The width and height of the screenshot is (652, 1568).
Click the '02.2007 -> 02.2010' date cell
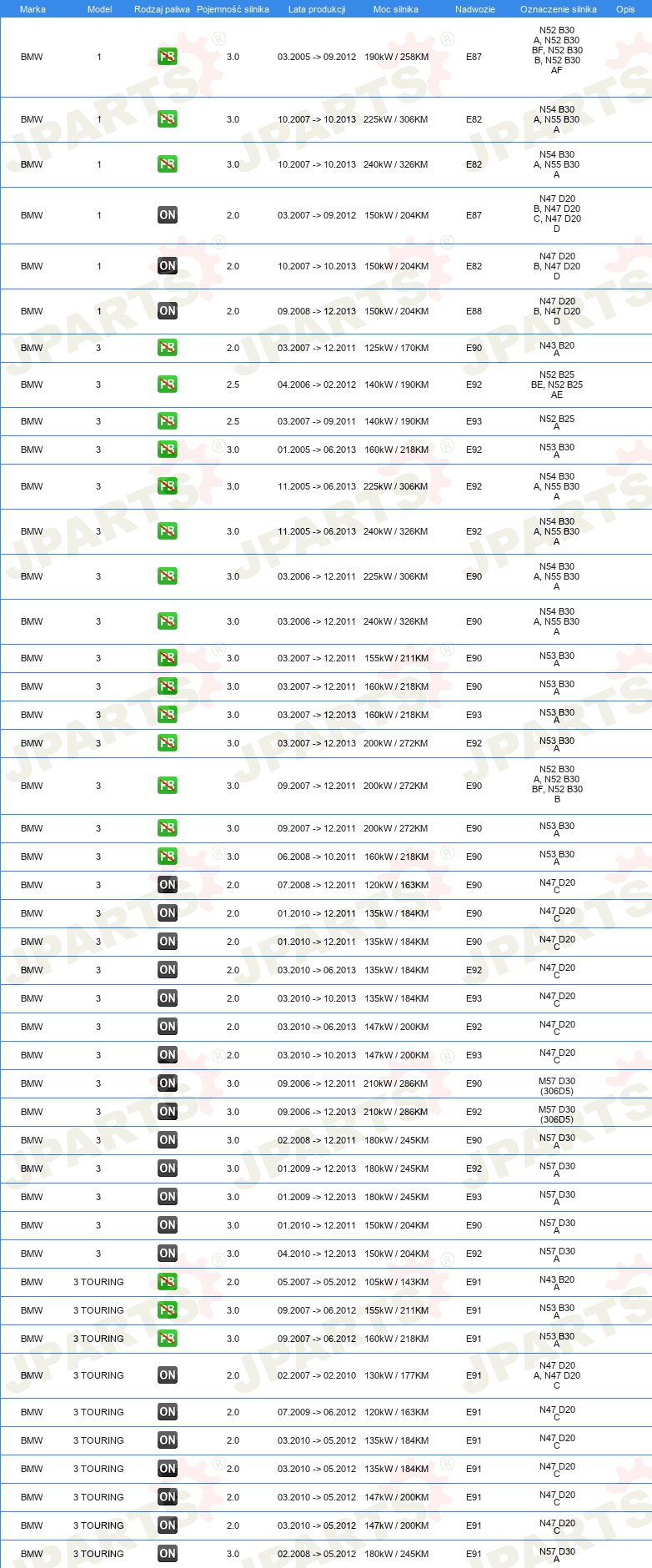coord(317,1375)
